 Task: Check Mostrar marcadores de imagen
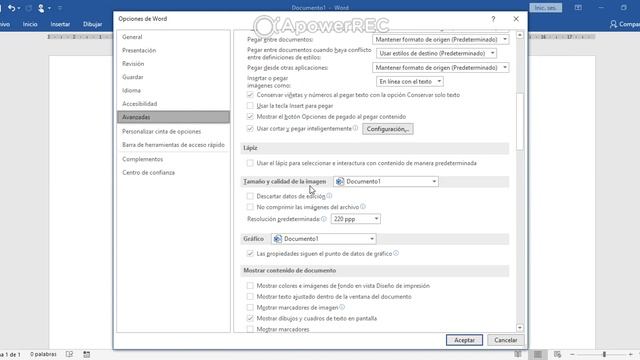(x=250, y=307)
